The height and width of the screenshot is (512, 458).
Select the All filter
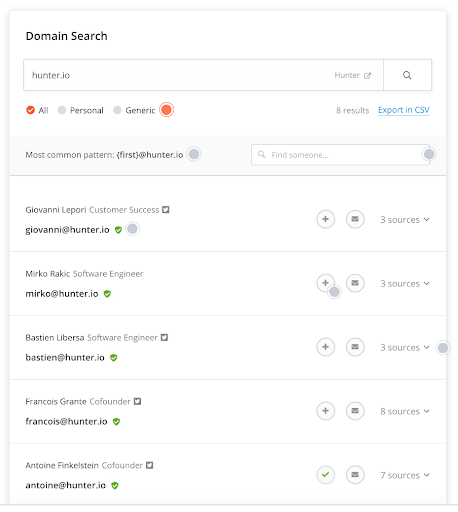[x=37, y=110]
